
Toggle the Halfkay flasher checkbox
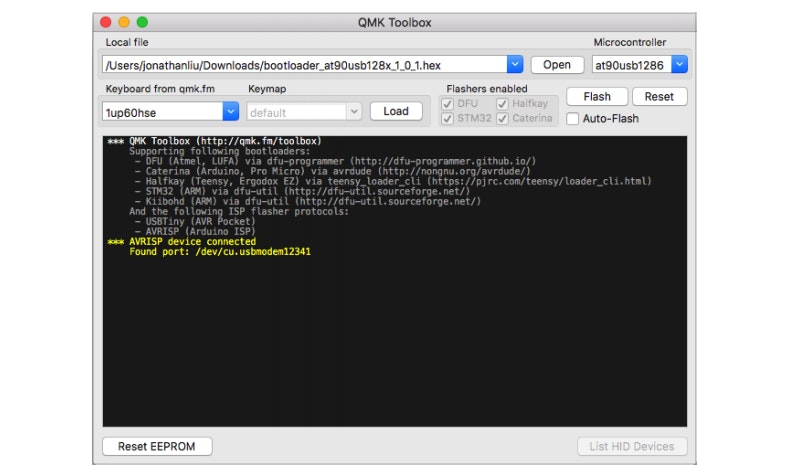click(502, 104)
